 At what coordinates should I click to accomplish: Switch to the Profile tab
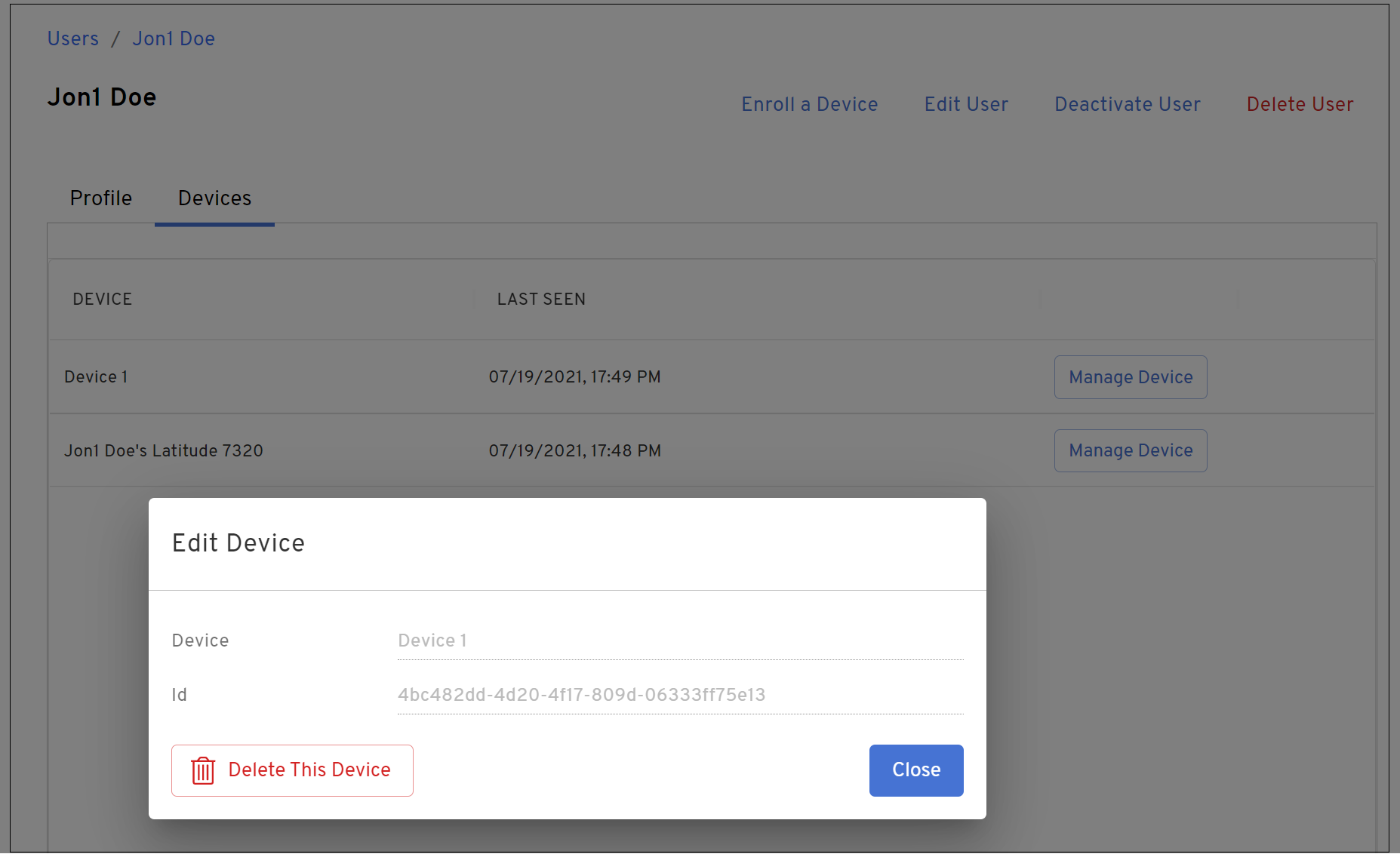click(x=101, y=198)
